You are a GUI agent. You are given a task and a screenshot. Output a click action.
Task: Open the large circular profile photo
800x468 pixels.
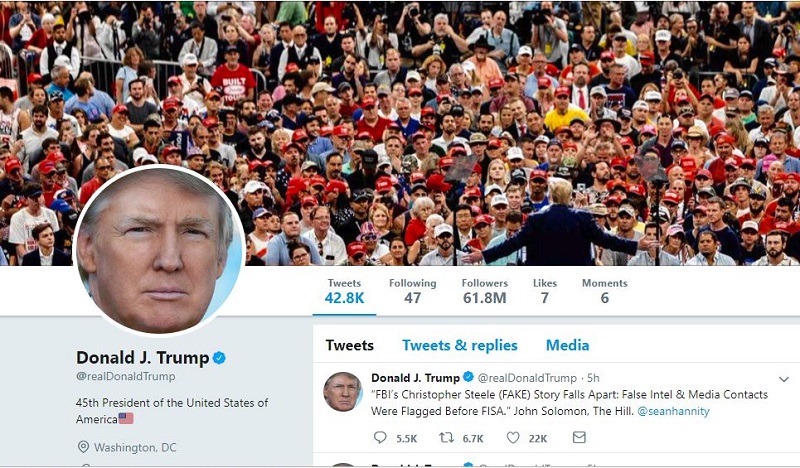pos(159,250)
